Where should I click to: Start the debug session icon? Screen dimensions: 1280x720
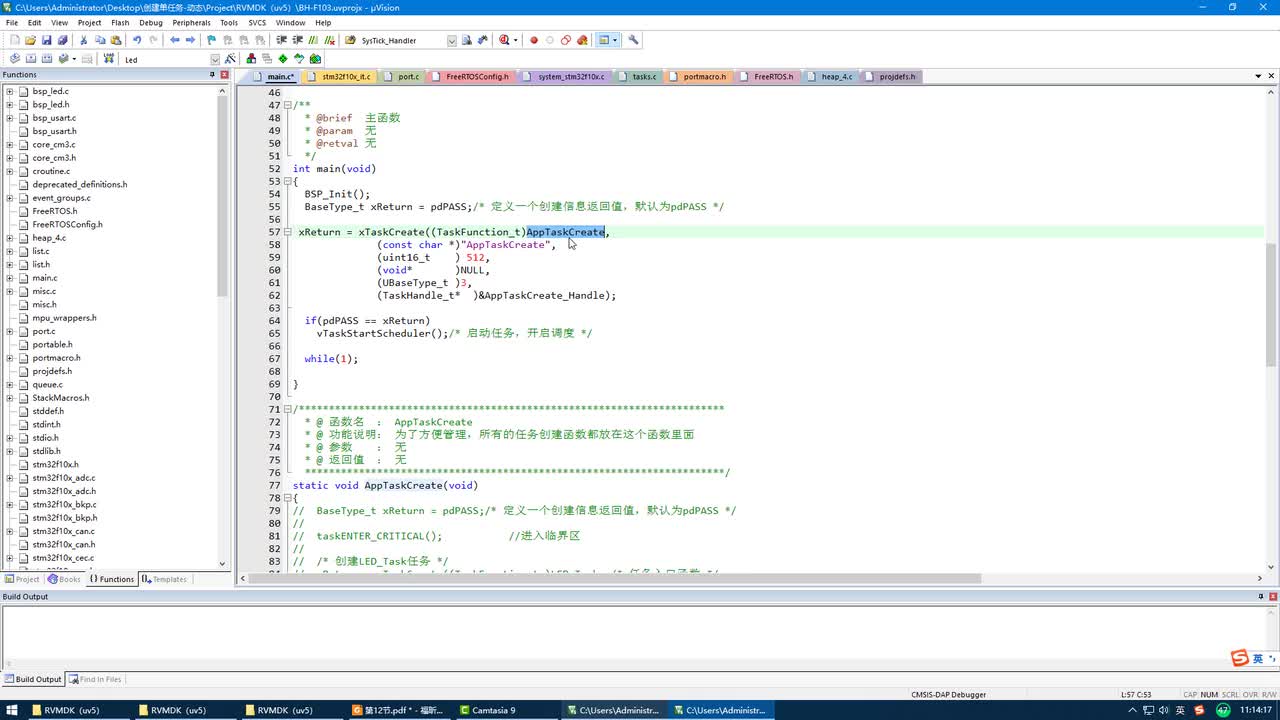(x=504, y=40)
